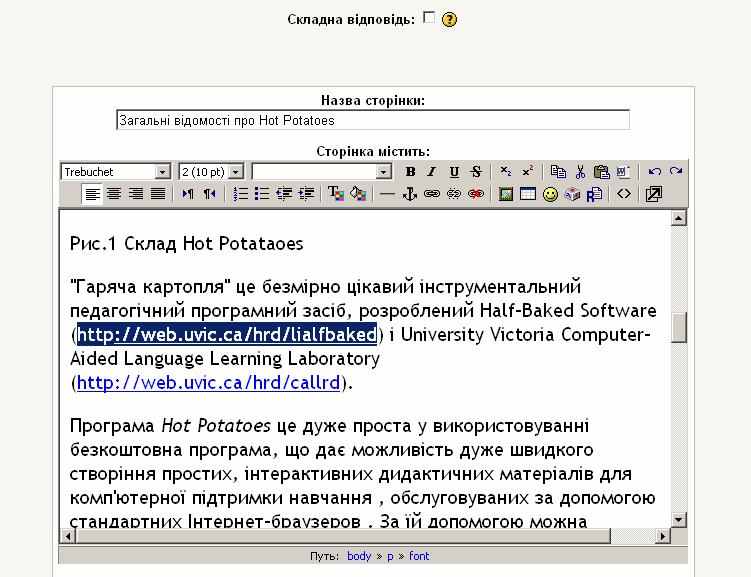751x577 pixels.
Task: Decrease the indent
Action: [284, 194]
